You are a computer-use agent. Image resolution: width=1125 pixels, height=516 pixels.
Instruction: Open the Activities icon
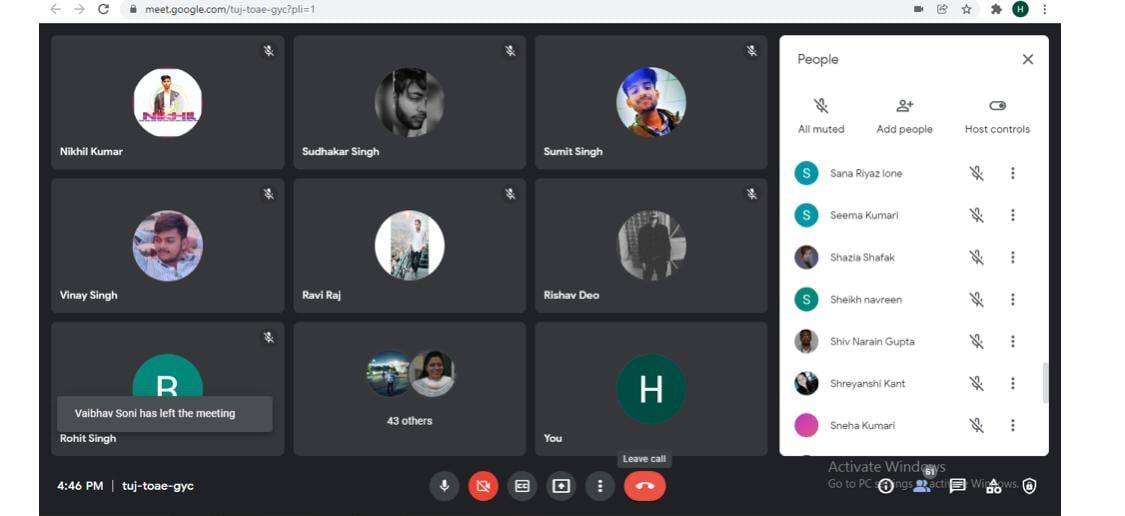point(993,486)
